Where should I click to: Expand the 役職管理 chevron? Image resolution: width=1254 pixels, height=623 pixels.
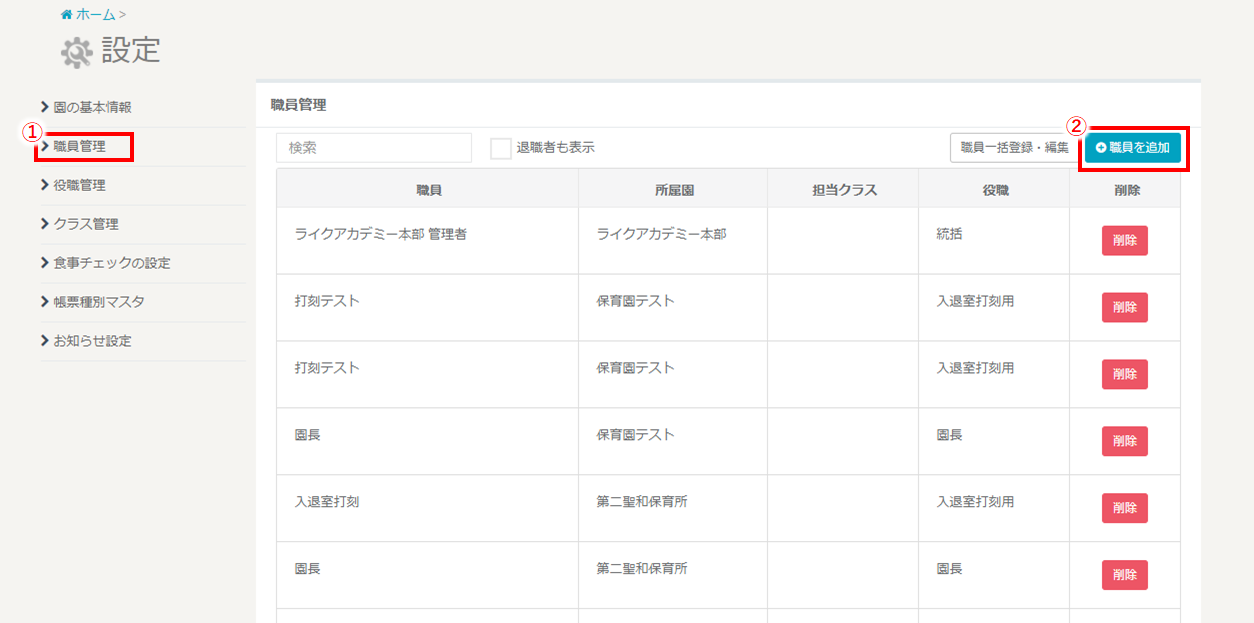tap(45, 185)
